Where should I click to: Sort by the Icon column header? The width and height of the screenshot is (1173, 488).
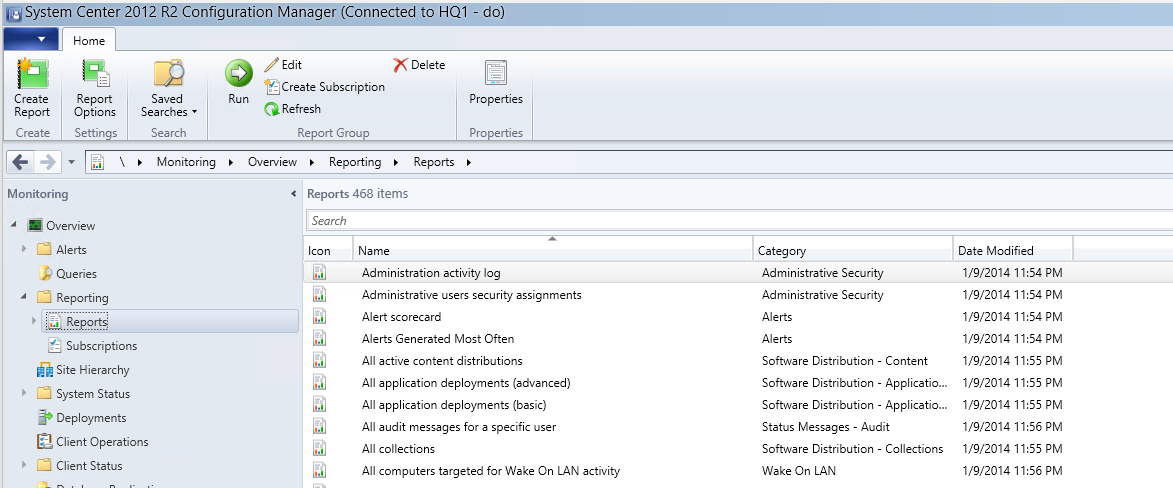pyautogui.click(x=328, y=251)
